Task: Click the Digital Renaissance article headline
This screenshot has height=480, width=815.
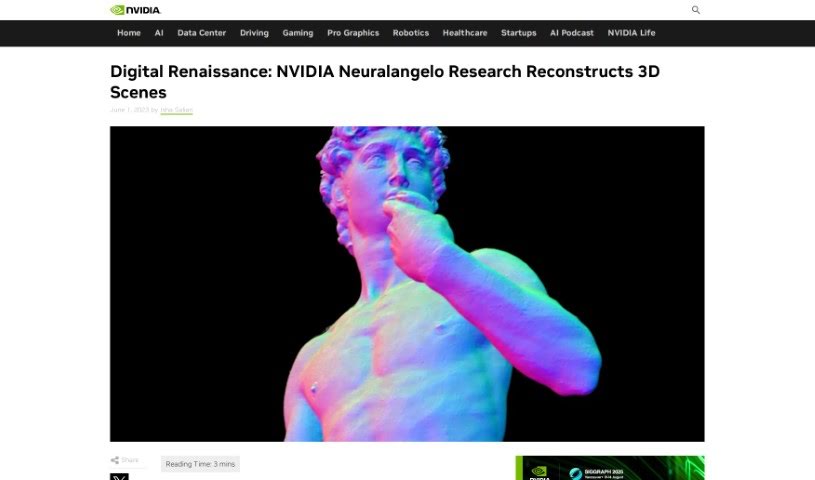Action: (385, 82)
